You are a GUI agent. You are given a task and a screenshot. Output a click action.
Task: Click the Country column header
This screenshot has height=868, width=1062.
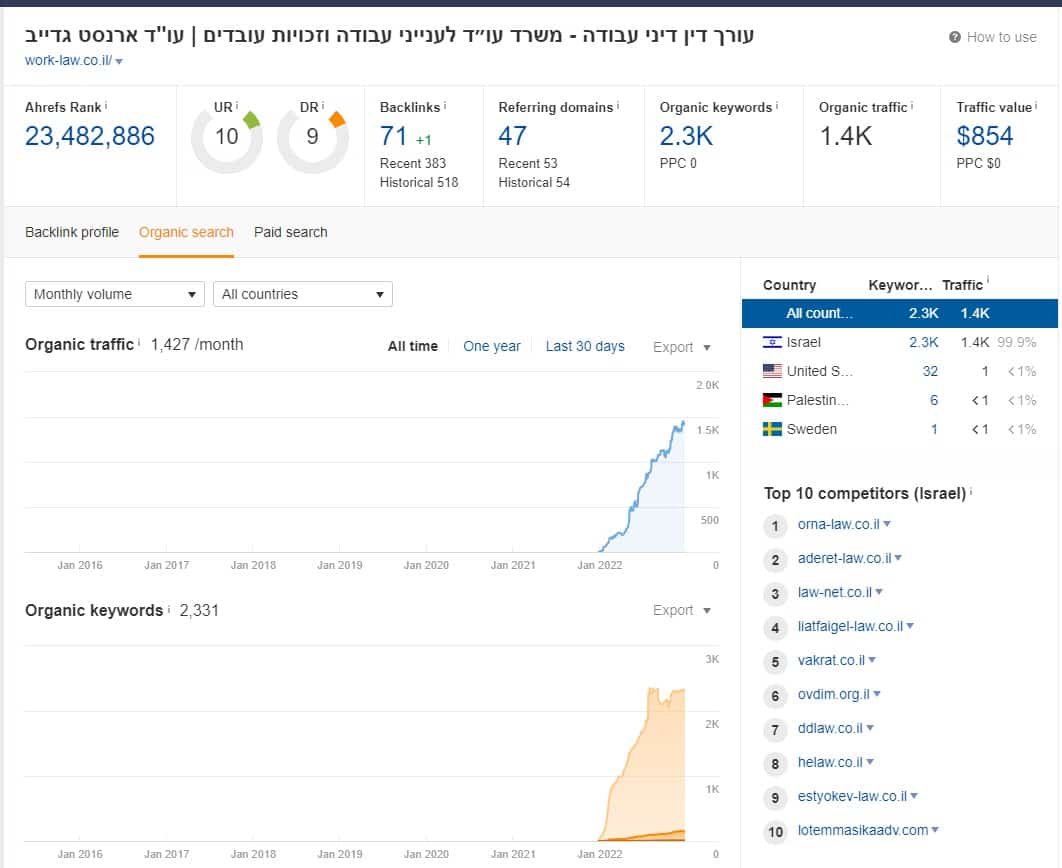[x=789, y=285]
